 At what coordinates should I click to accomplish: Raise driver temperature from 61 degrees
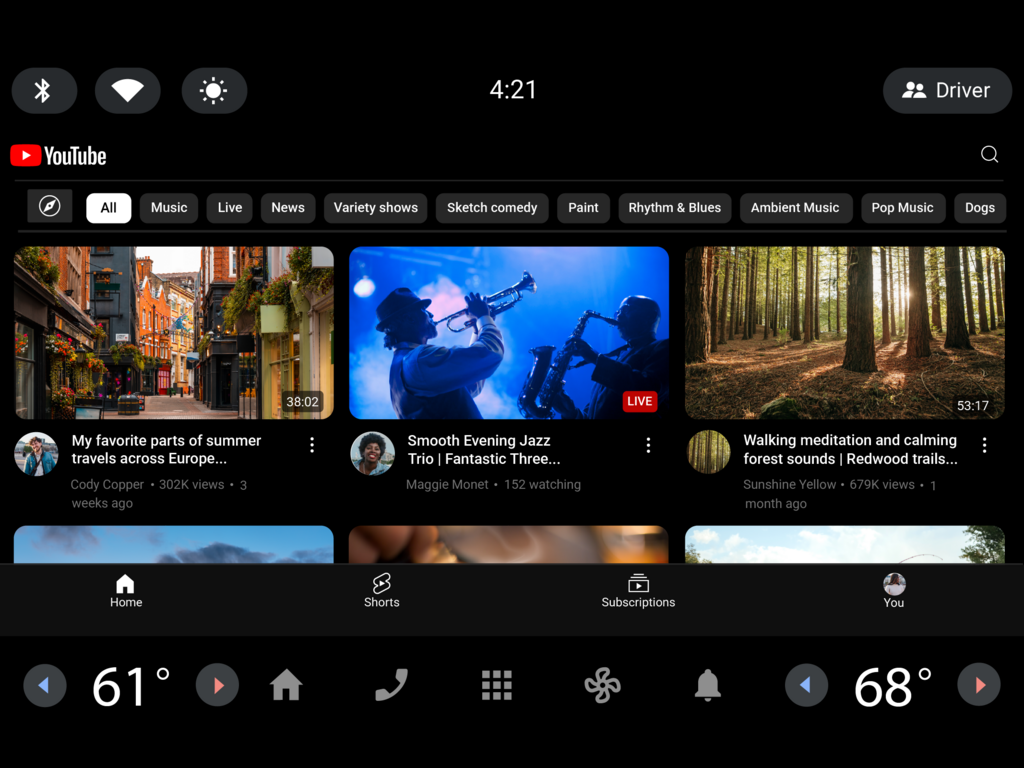tap(215, 685)
